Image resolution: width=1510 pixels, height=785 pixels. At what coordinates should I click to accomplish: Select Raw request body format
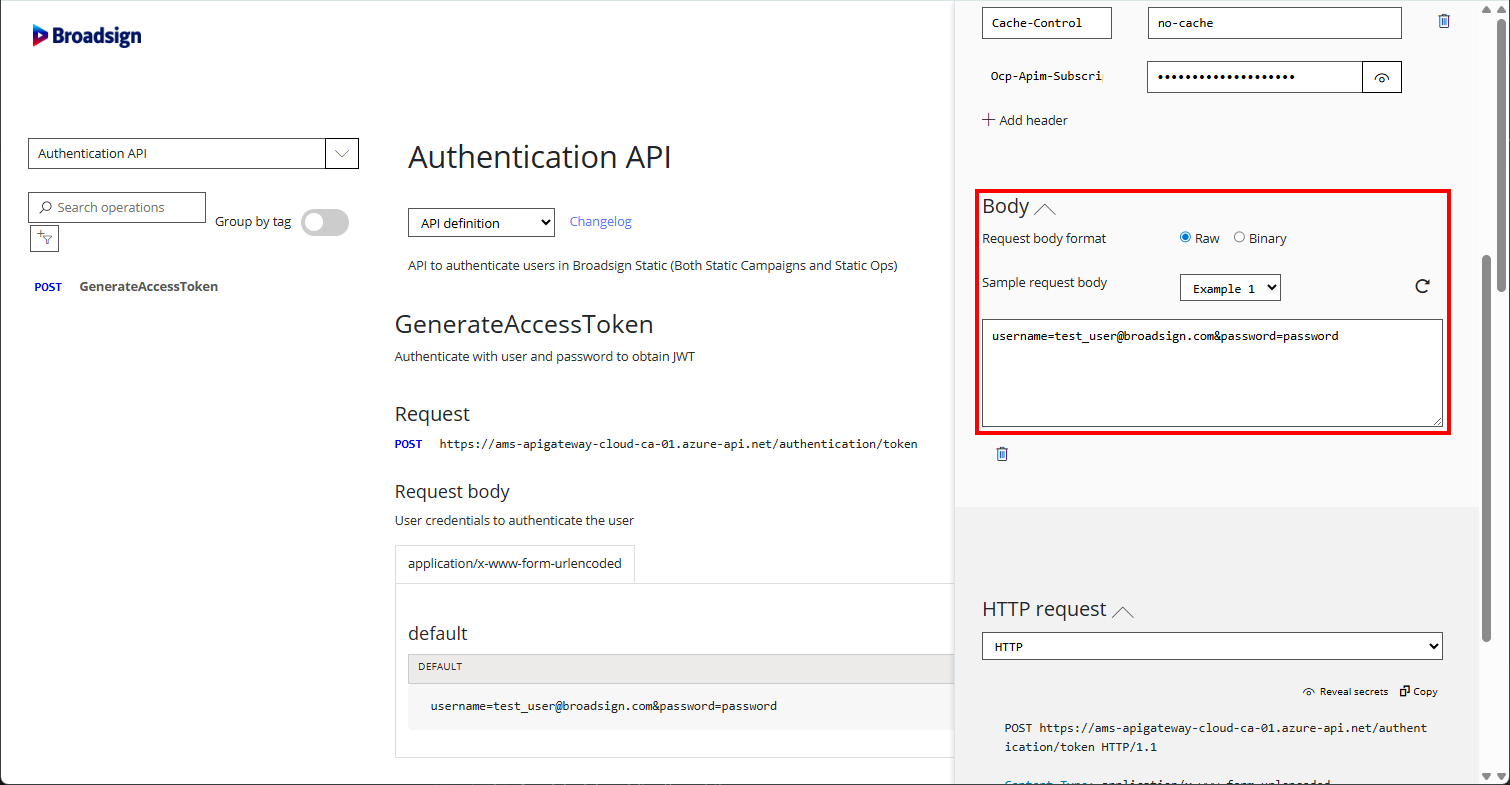[1186, 238]
